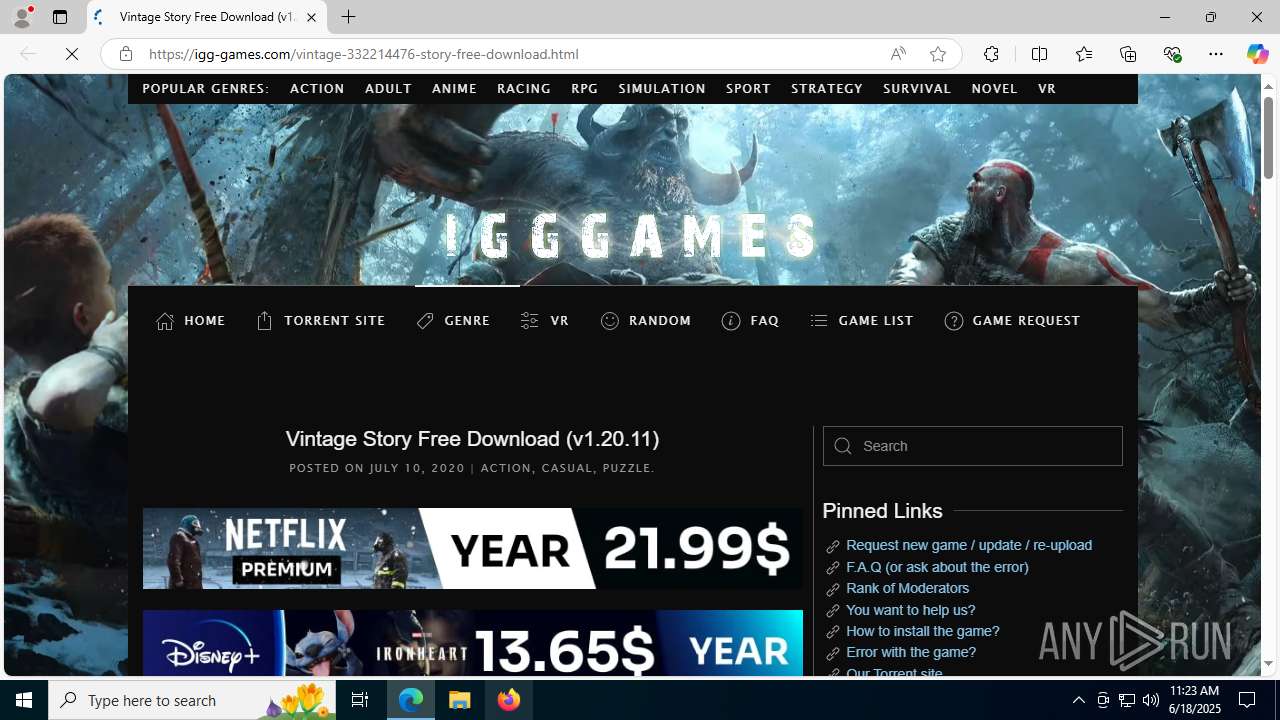Open 'How to install the game?' link
The image size is (1280, 720).
(x=922, y=631)
